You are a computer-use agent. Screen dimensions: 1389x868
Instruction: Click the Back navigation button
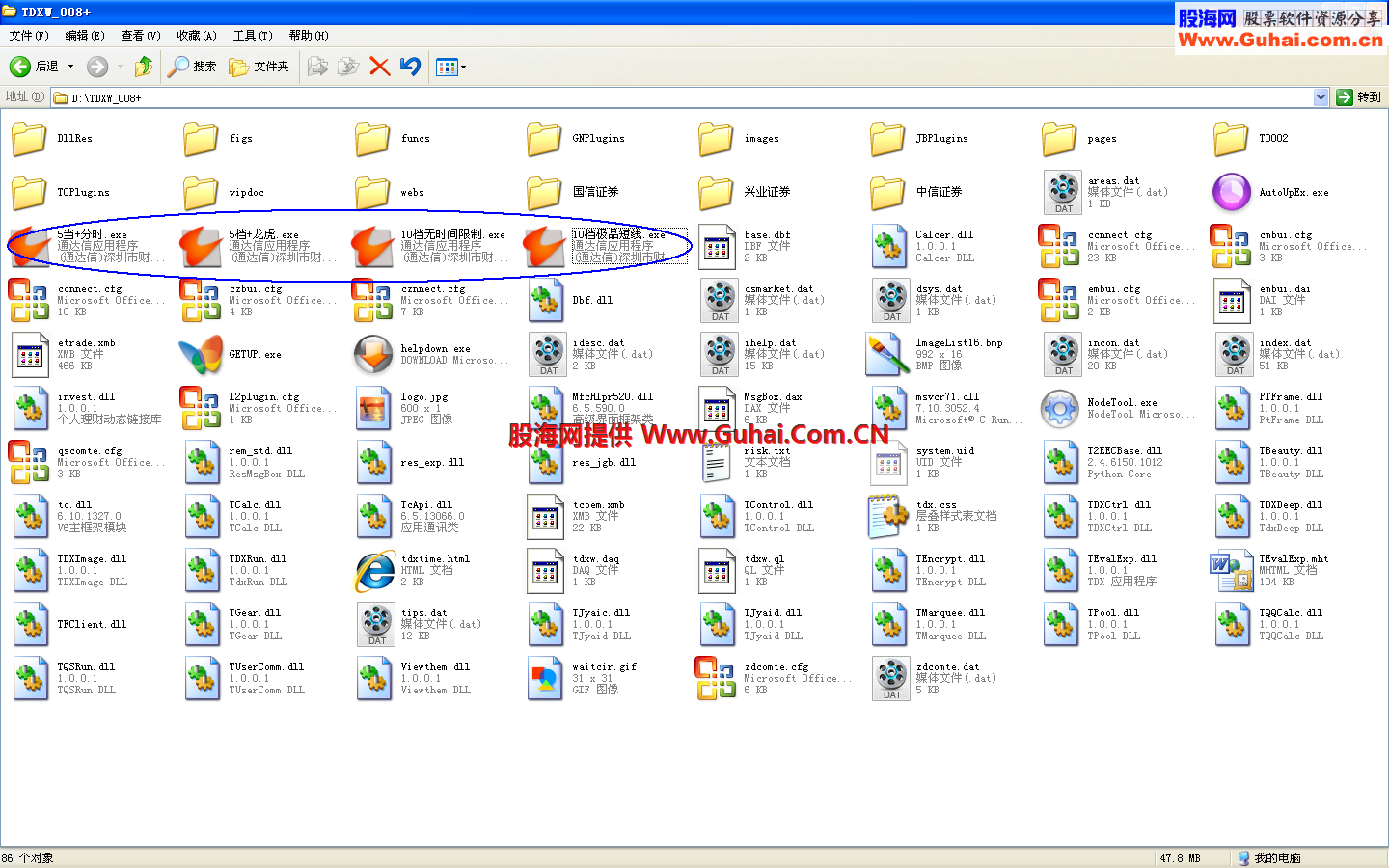35,67
